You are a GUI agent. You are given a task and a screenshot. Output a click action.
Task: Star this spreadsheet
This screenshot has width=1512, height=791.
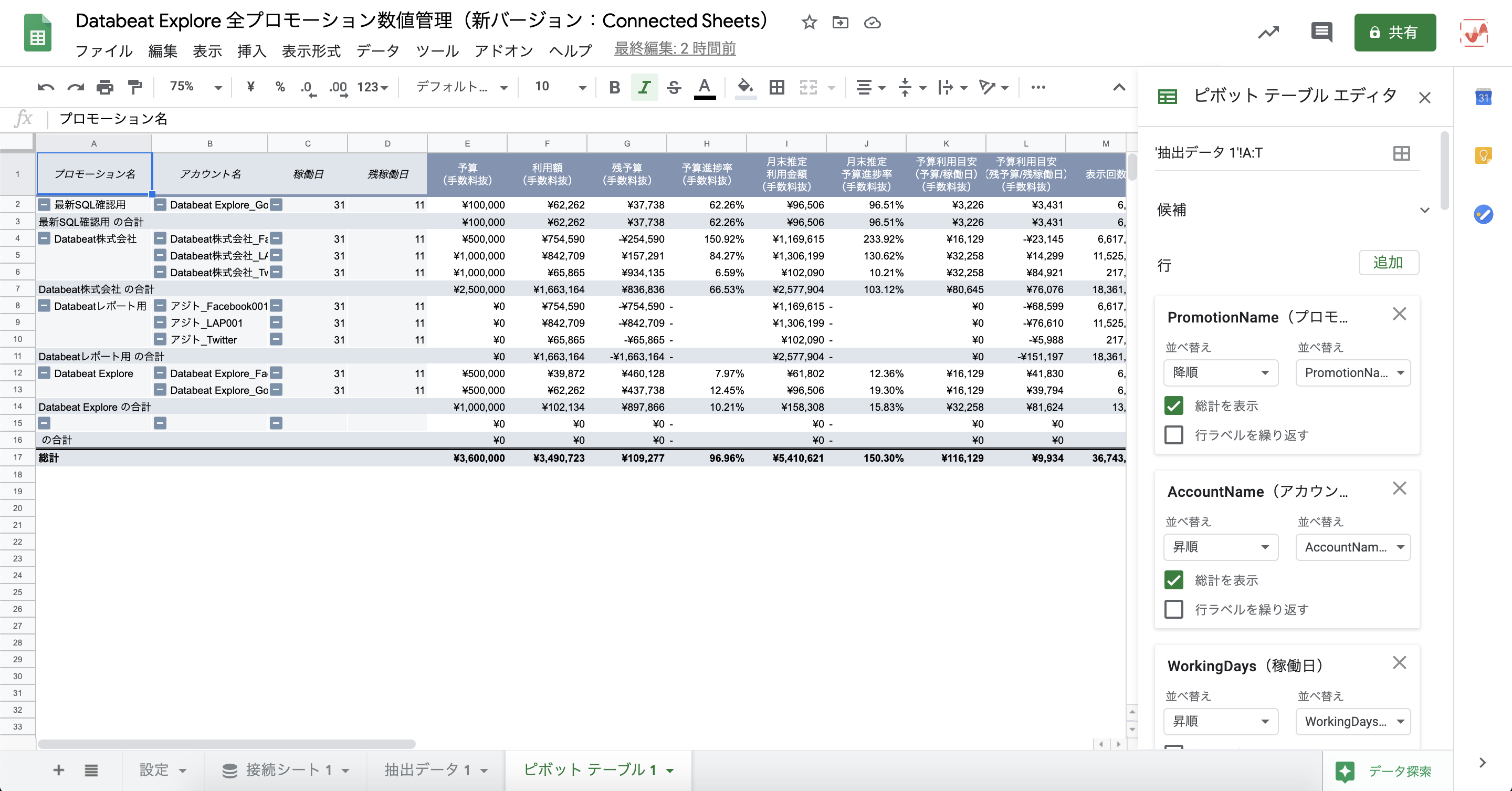[809, 22]
